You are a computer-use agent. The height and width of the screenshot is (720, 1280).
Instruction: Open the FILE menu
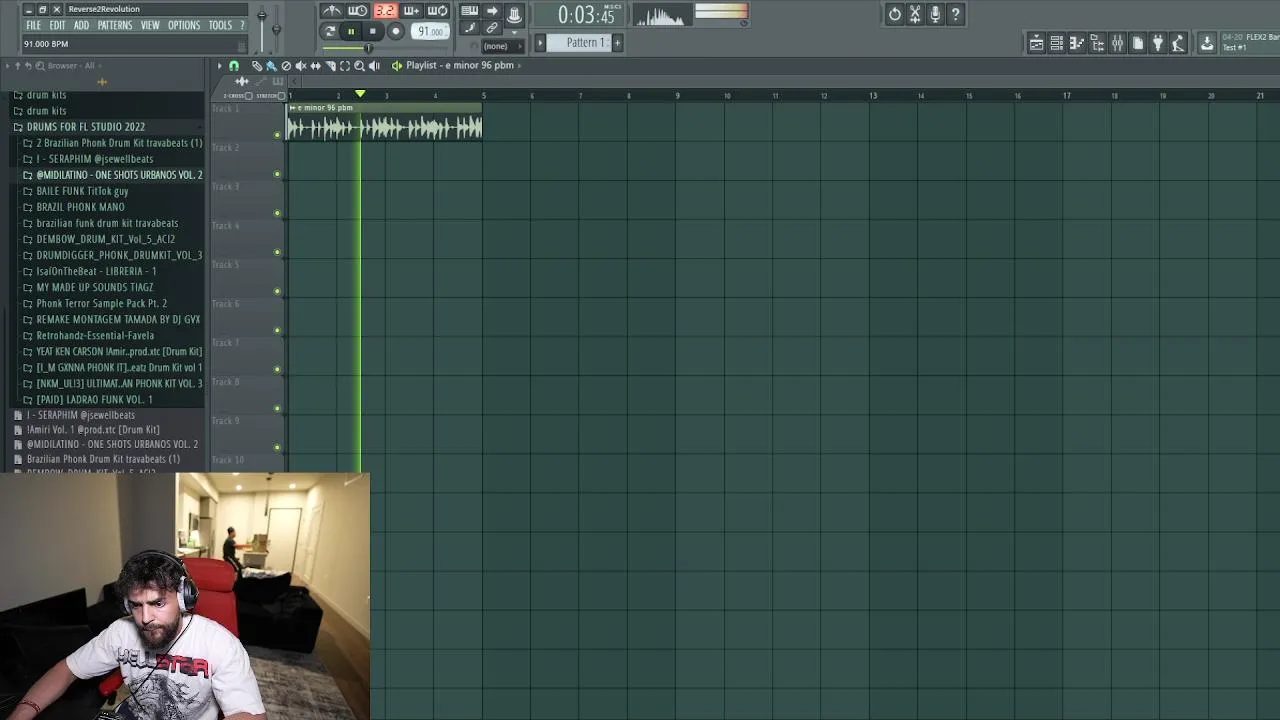pyautogui.click(x=34, y=26)
